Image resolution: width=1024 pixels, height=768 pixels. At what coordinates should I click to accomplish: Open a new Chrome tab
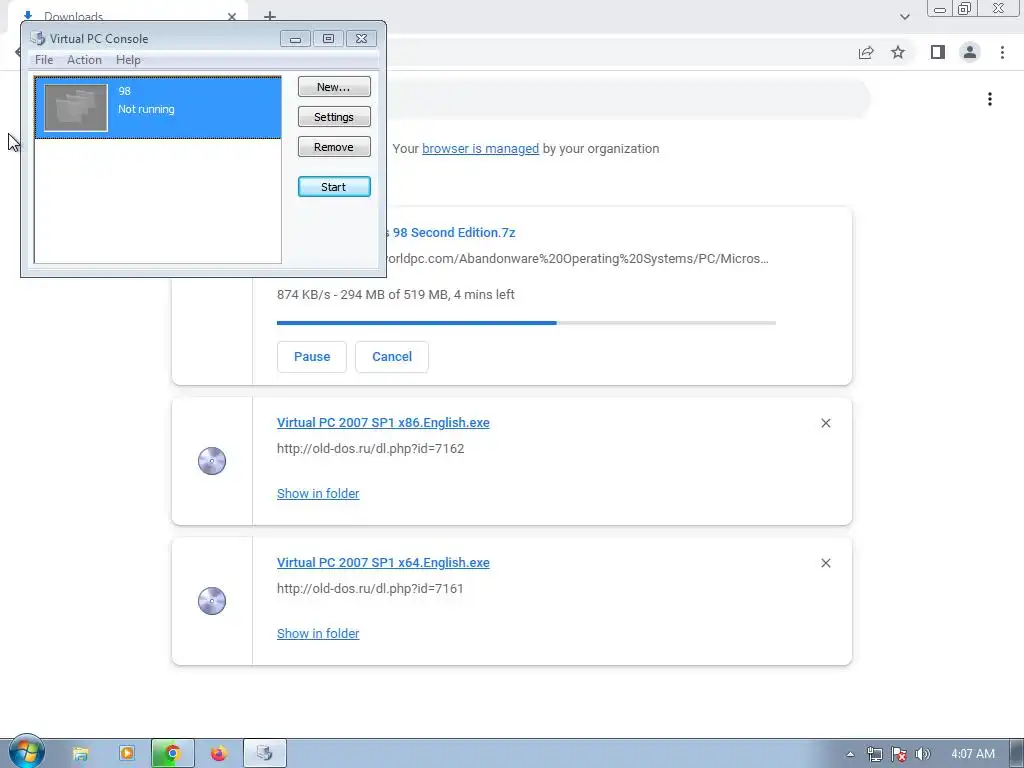click(x=270, y=16)
